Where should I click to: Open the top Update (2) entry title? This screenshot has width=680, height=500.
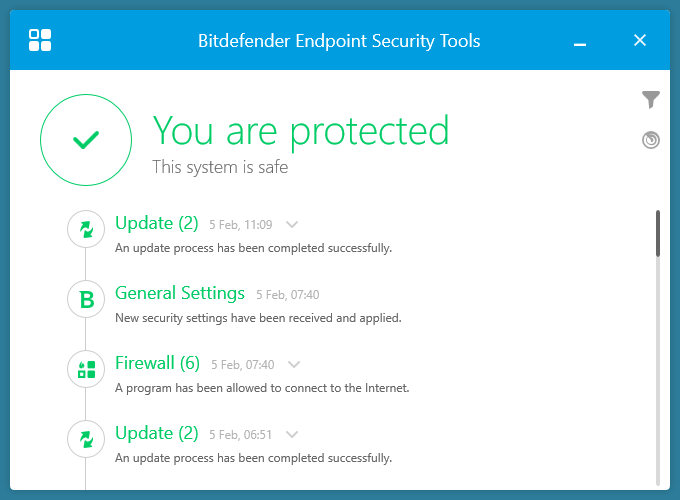[158, 223]
